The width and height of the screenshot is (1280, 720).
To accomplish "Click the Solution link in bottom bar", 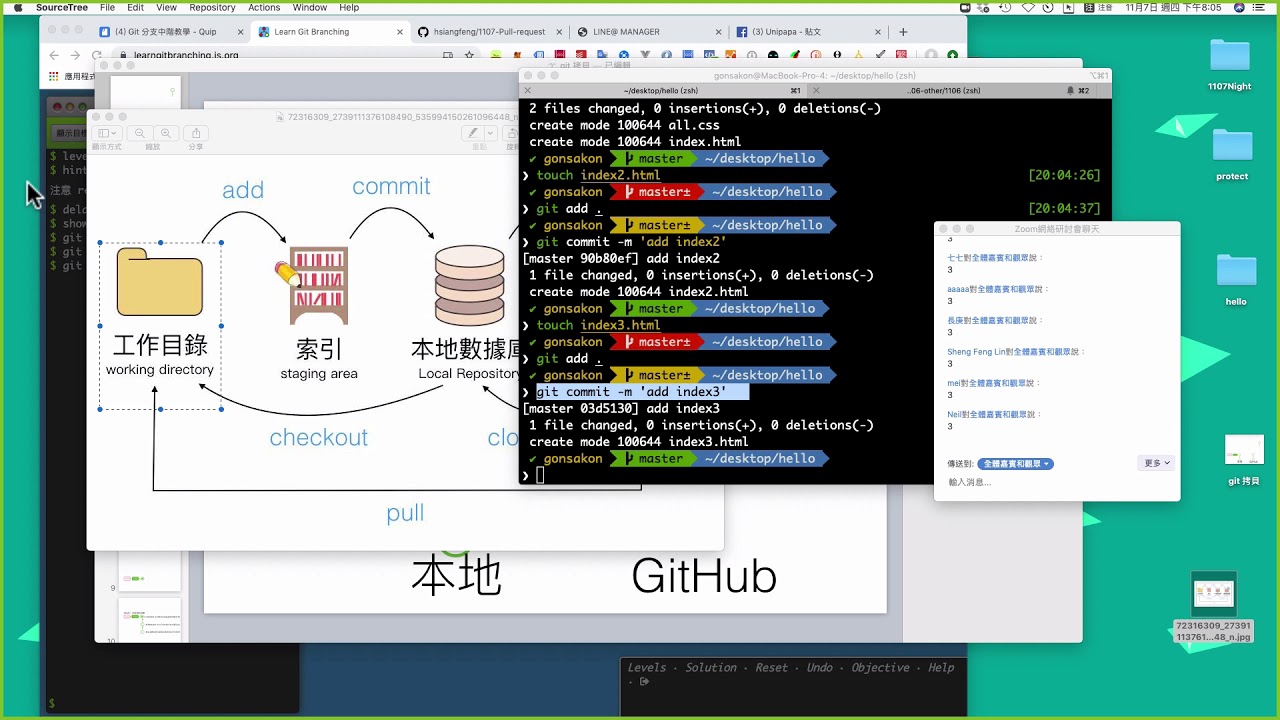I will point(711,668).
